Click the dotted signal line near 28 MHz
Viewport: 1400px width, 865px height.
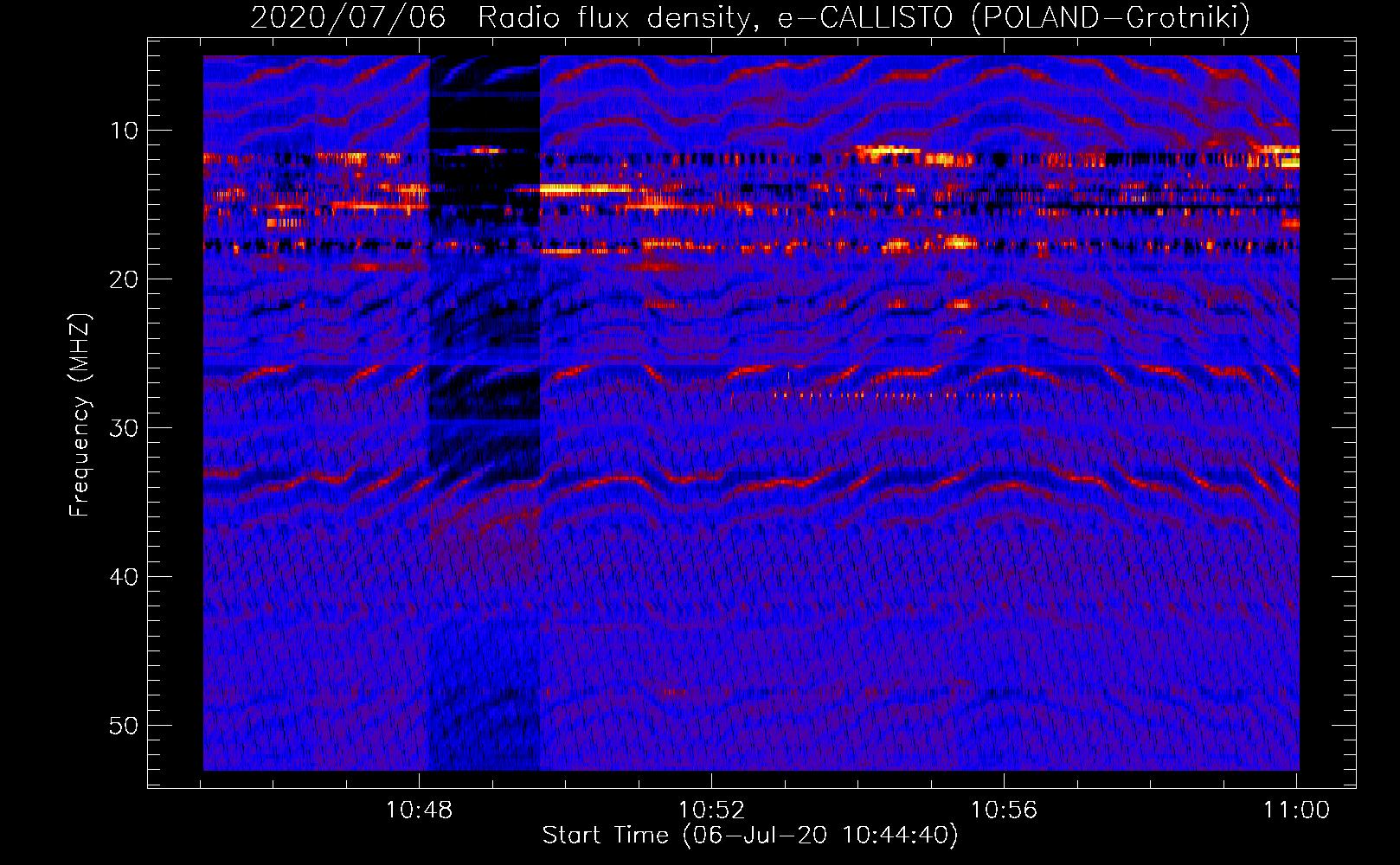pyautogui.click(x=896, y=395)
